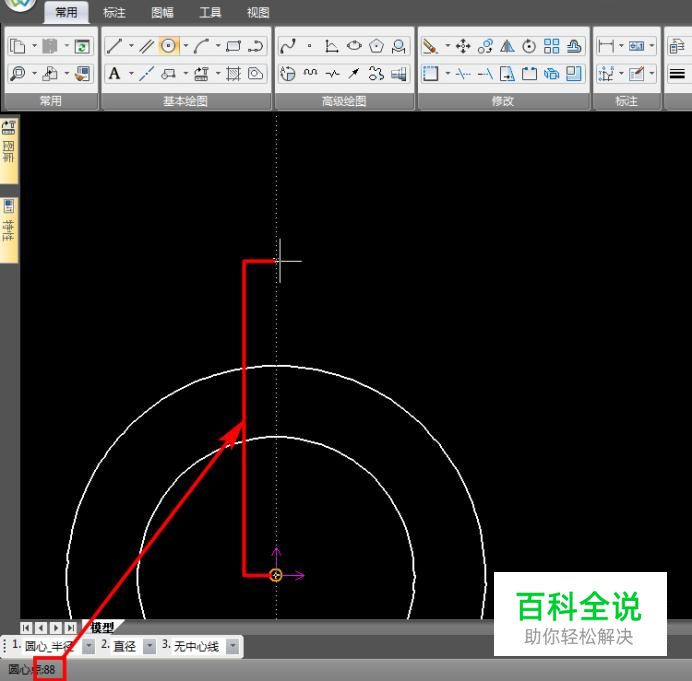Image resolution: width=692 pixels, height=681 pixels.
Task: Switch to the 工具 ribbon tab
Action: [210, 12]
